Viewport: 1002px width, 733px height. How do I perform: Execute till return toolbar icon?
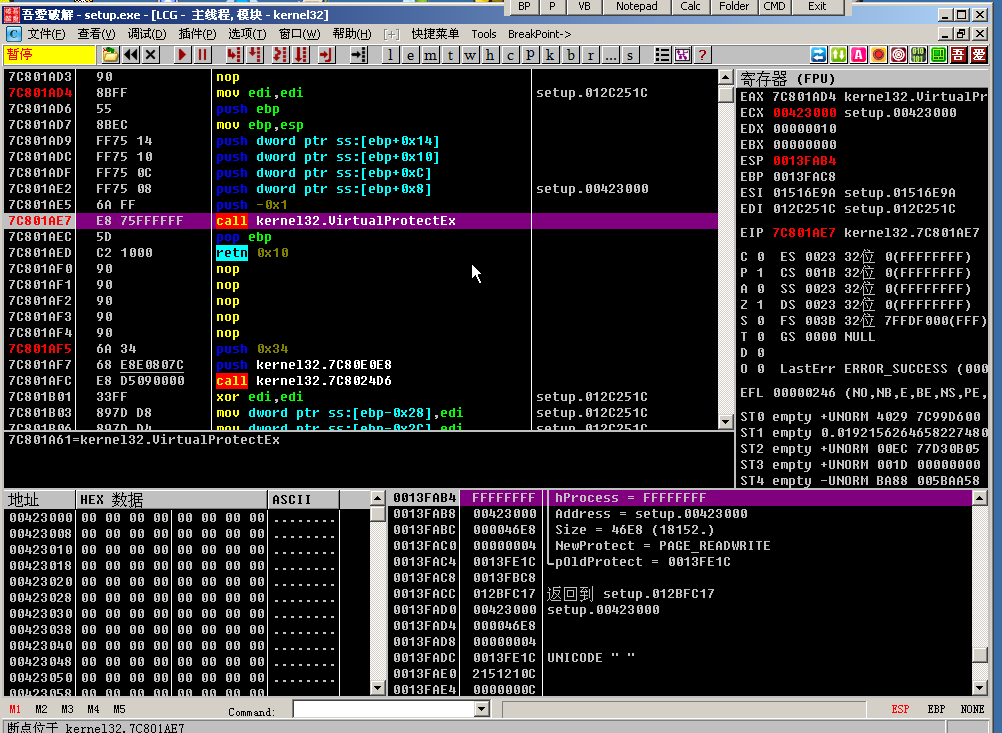coord(326,55)
